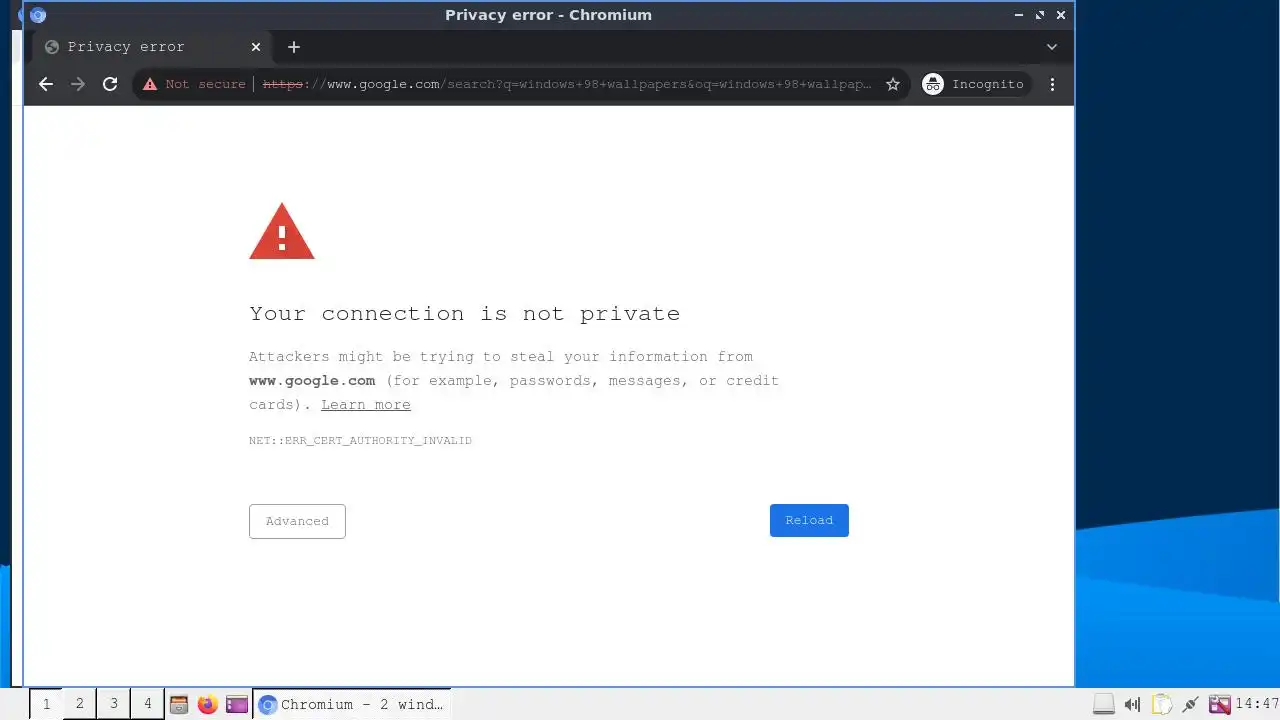Switch to workspace 4

coord(148,704)
